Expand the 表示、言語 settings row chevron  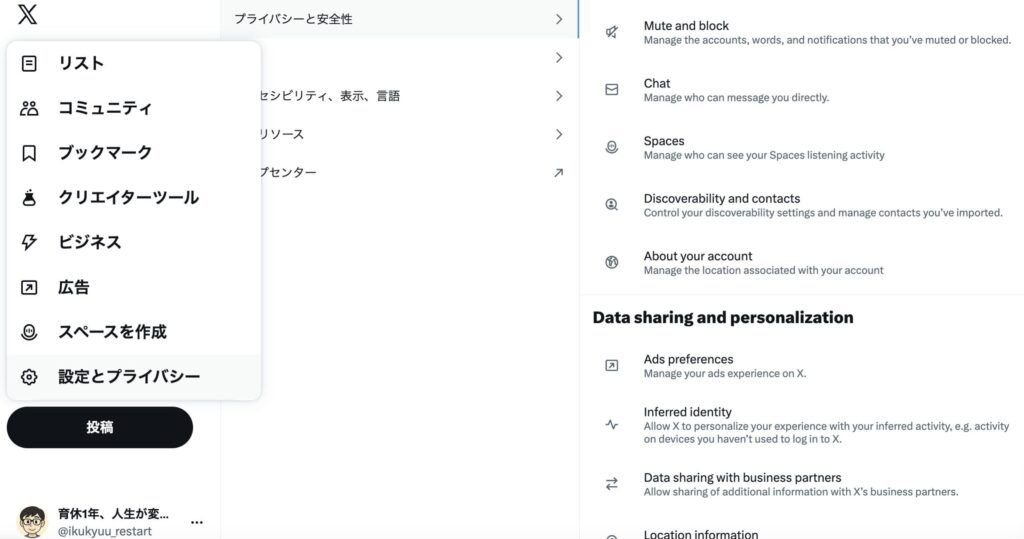(x=558, y=96)
